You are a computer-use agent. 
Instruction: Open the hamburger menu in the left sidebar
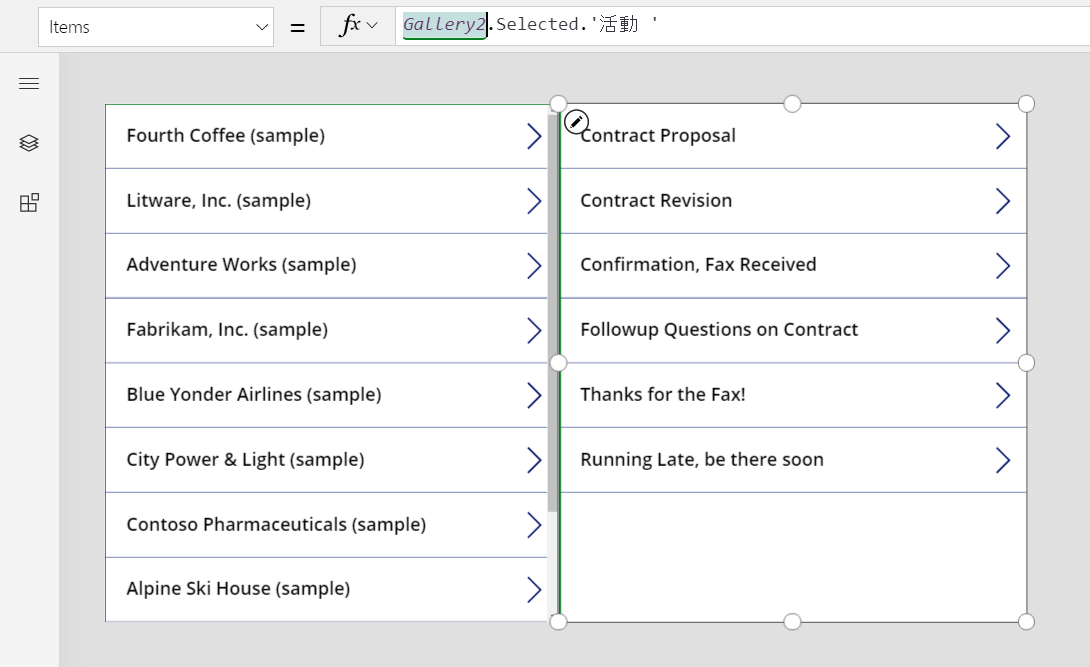pos(29,84)
